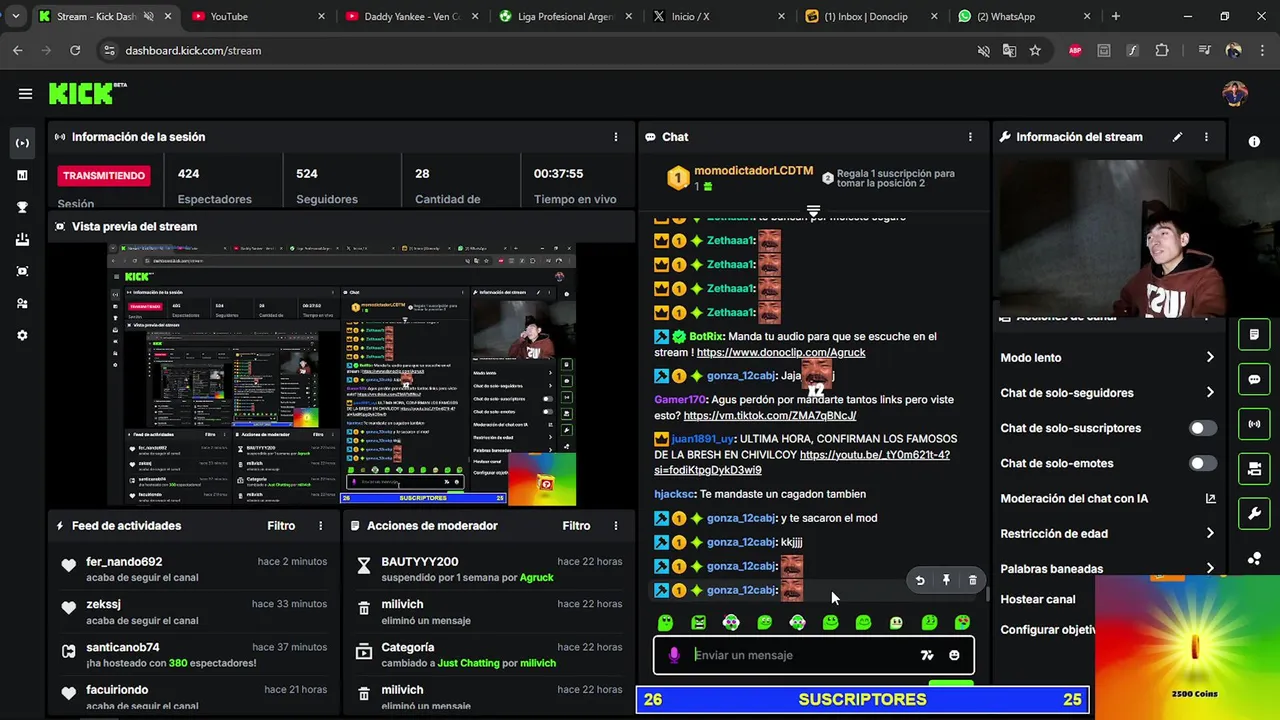Open the Kick hamburger menu
Screen dimensions: 1280x720
(25, 94)
